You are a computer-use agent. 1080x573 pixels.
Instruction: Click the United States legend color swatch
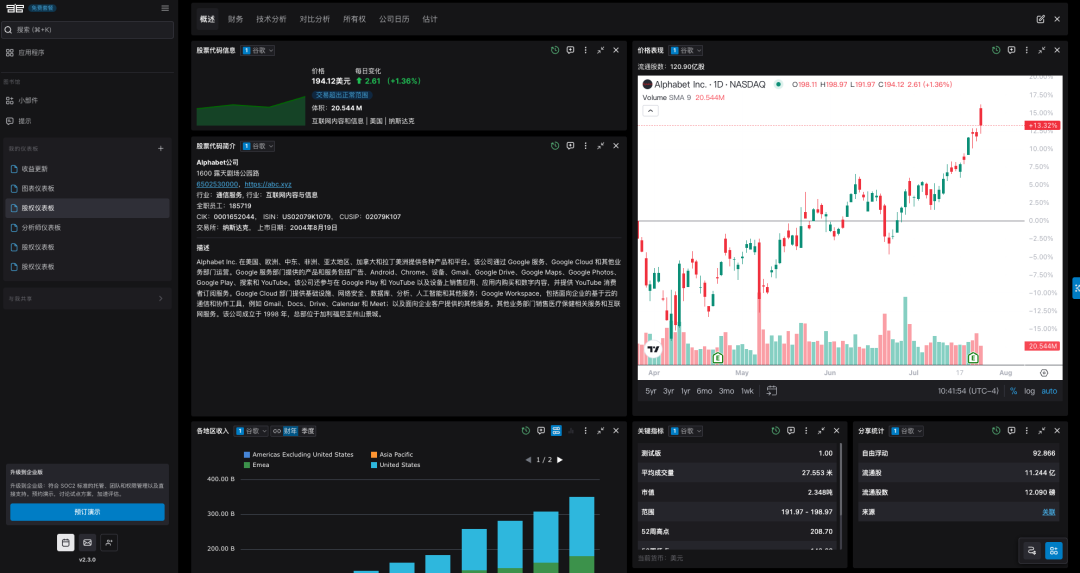pos(374,465)
